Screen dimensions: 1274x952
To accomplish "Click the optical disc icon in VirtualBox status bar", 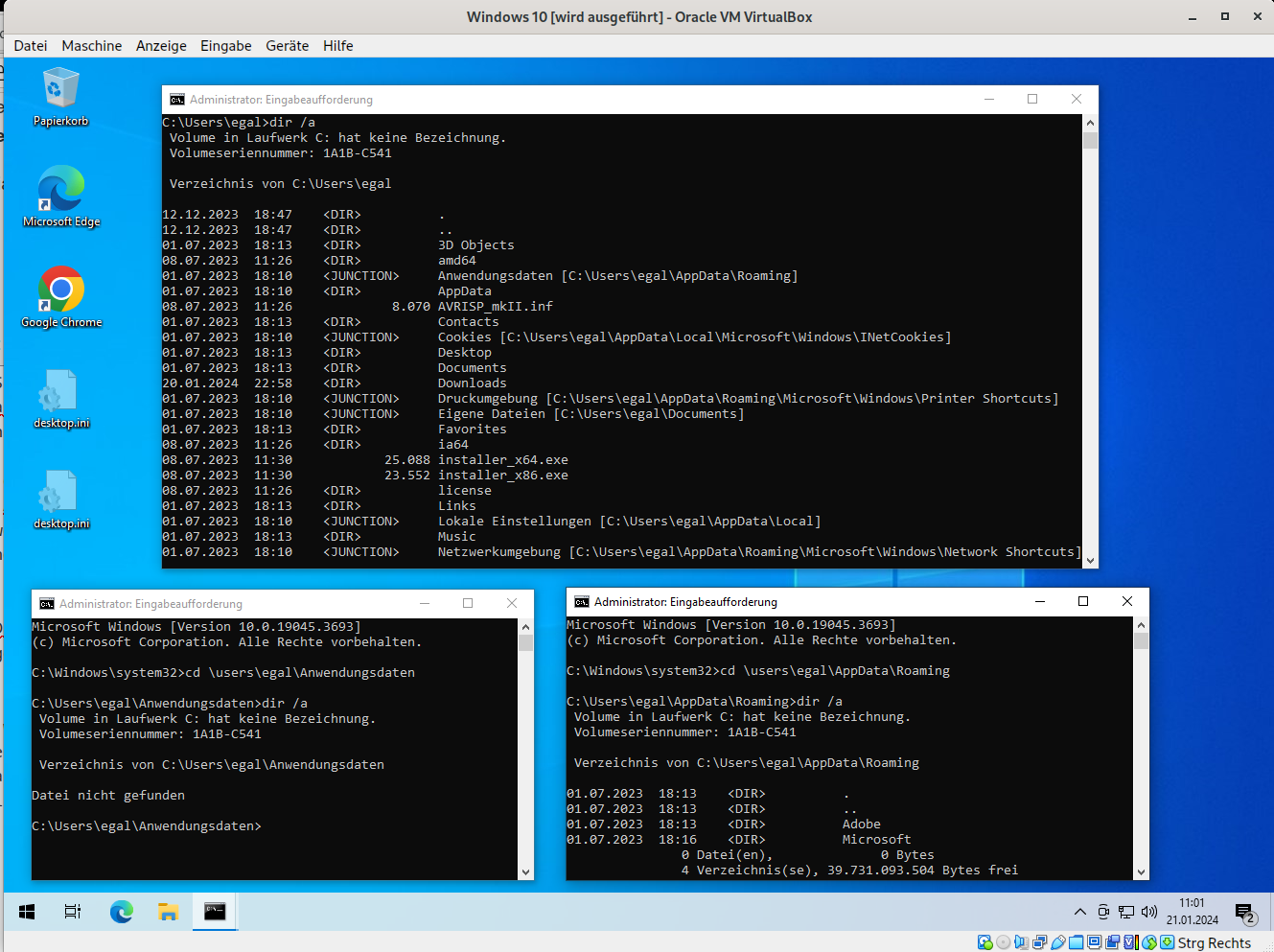I will point(1003,942).
